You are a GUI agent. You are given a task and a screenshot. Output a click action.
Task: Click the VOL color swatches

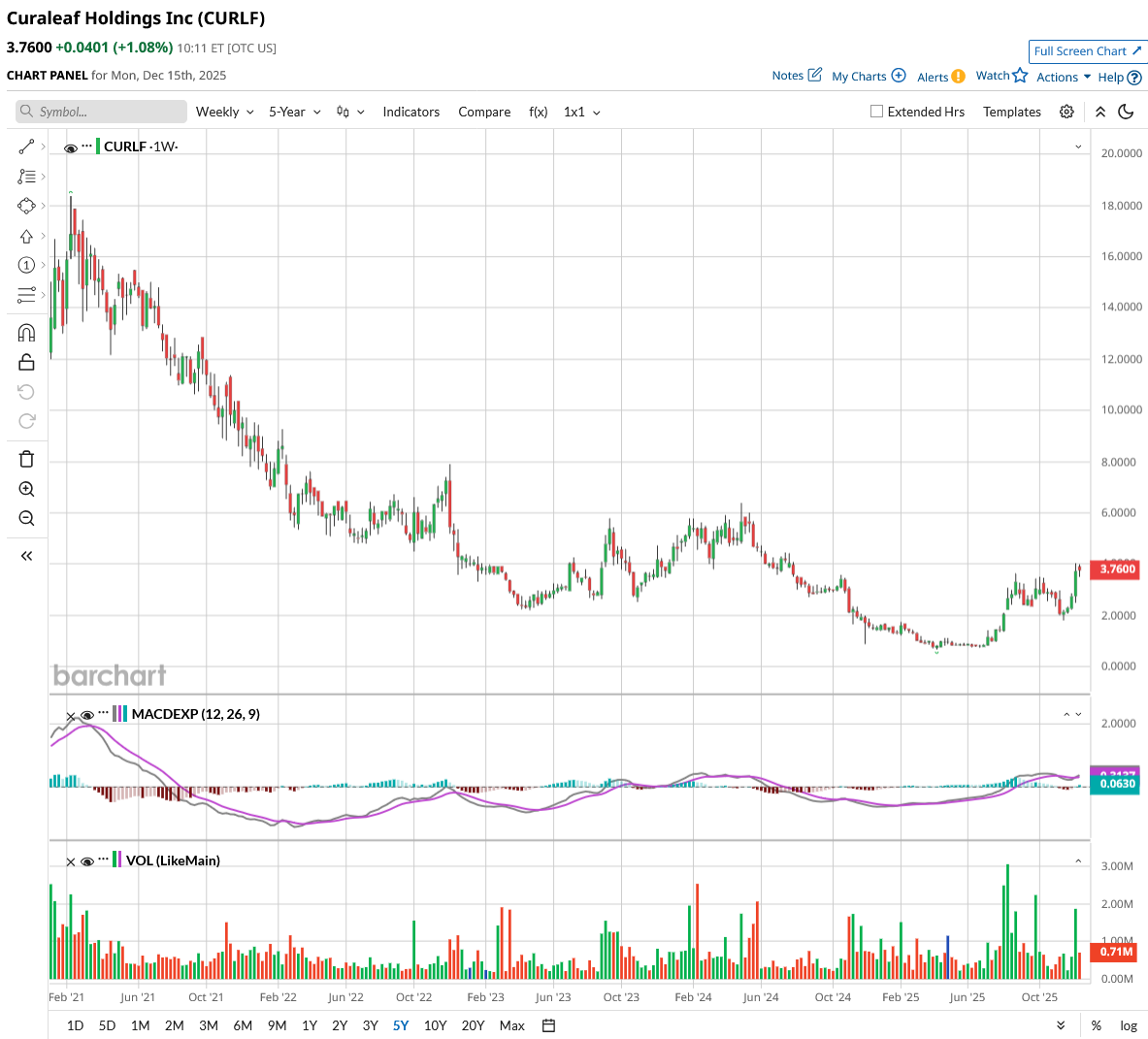(x=117, y=860)
